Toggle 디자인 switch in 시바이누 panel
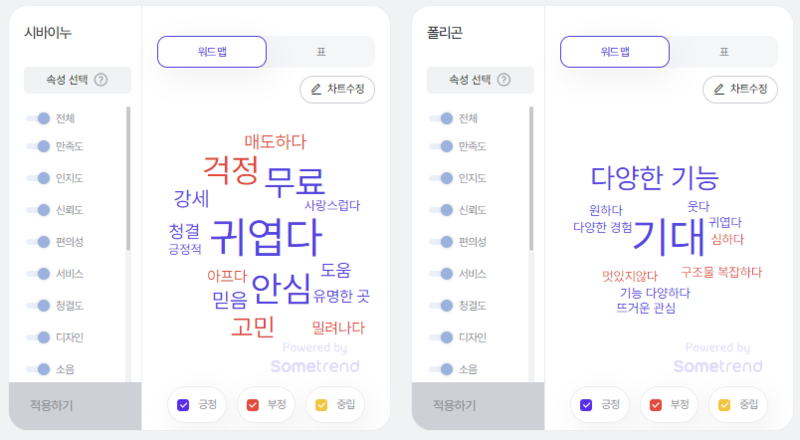 coord(39,337)
